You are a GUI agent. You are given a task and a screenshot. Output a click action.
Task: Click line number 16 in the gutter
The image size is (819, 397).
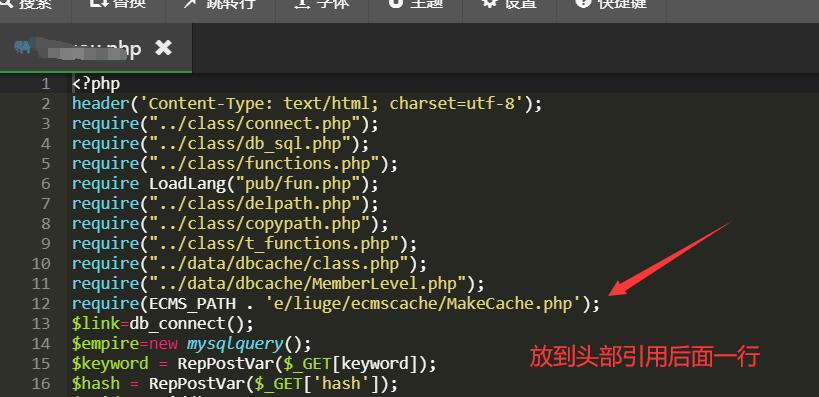point(41,383)
